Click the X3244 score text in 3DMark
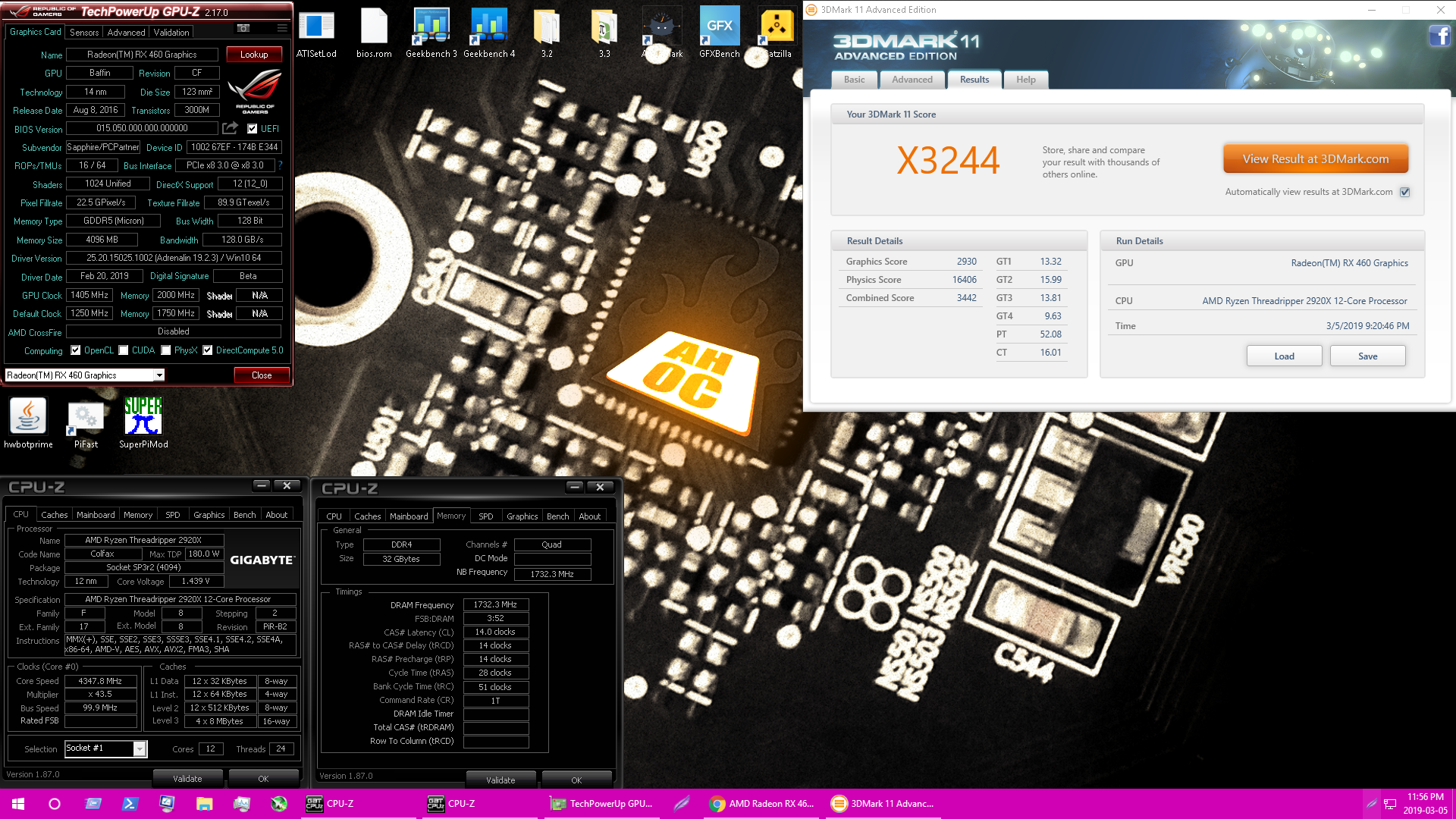 pyautogui.click(x=948, y=161)
